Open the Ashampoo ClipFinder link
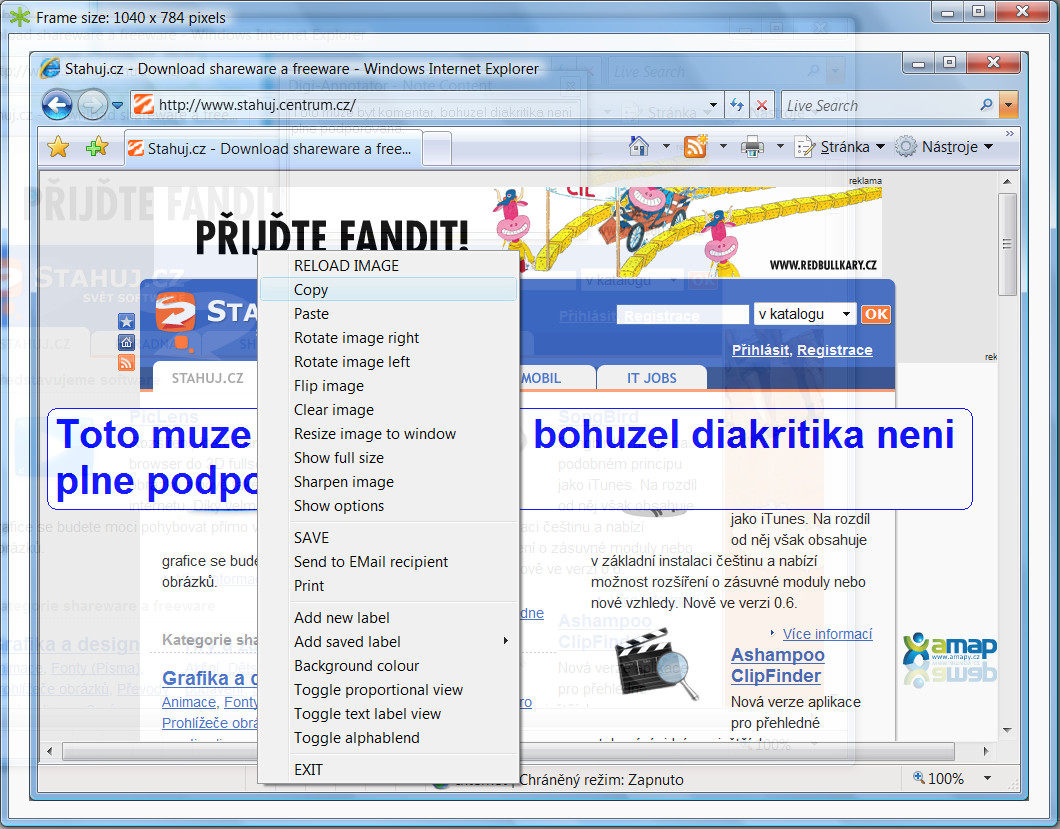1060x829 pixels. 777,665
